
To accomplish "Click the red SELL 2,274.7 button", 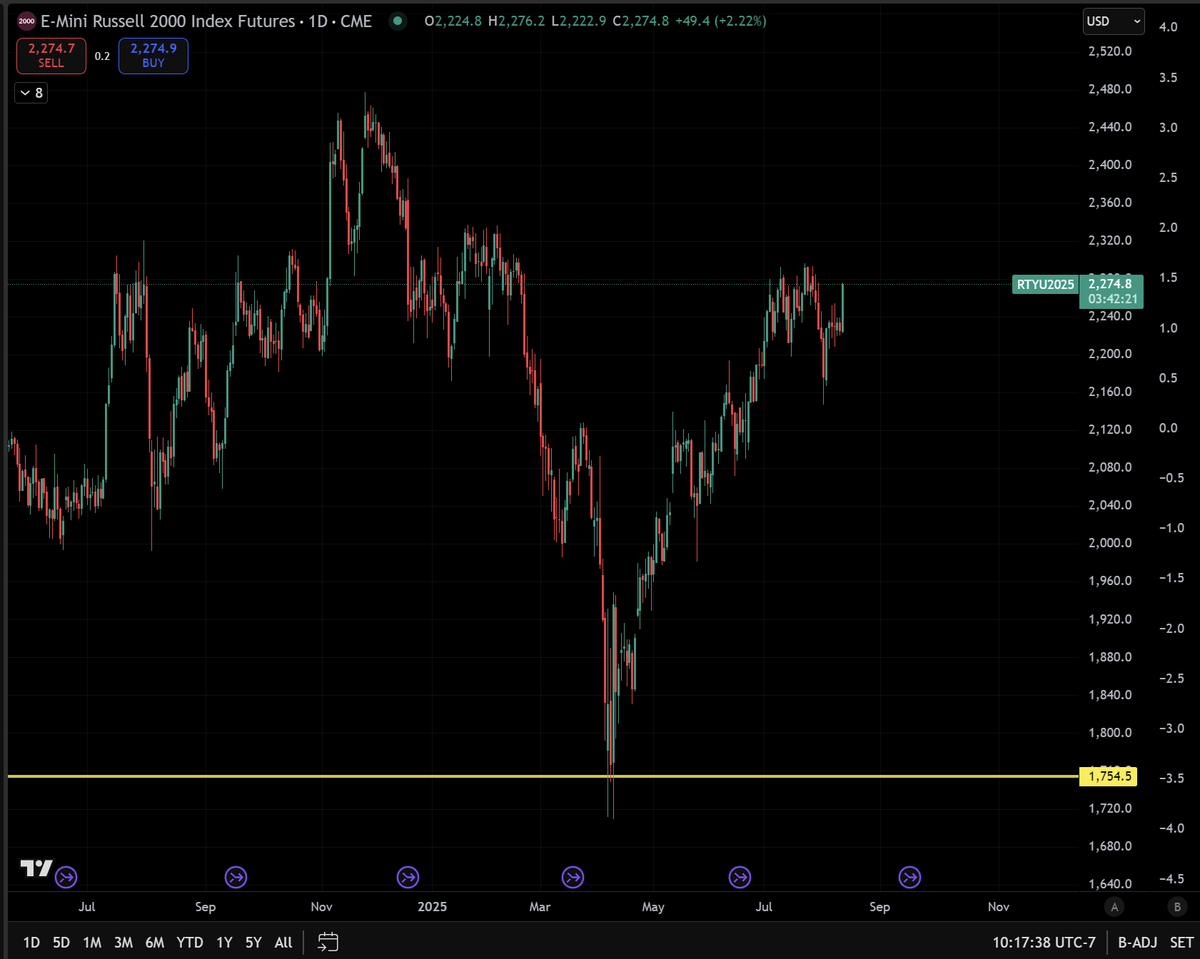I will pos(51,56).
